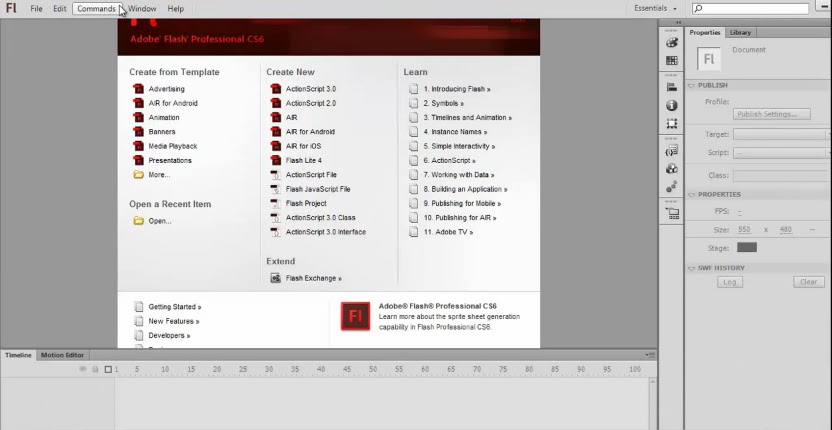This screenshot has height=430, width=832.
Task: Open the Color panel icon
Action: coord(671,43)
